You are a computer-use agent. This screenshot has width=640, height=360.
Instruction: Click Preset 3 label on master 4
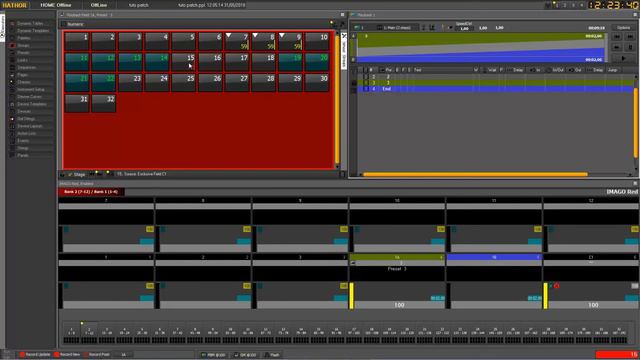tap(397, 269)
